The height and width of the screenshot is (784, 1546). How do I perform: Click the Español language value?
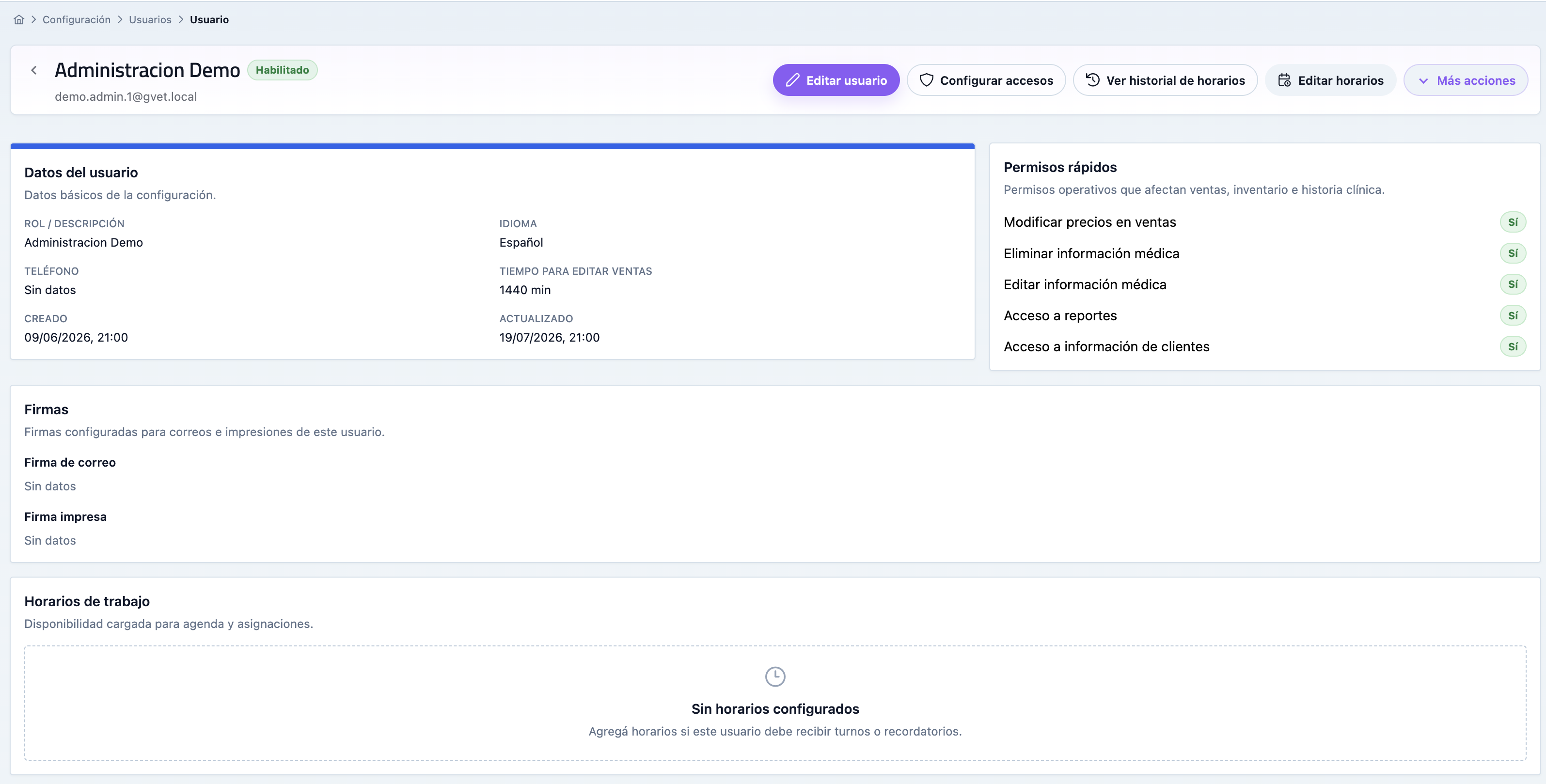(521, 242)
